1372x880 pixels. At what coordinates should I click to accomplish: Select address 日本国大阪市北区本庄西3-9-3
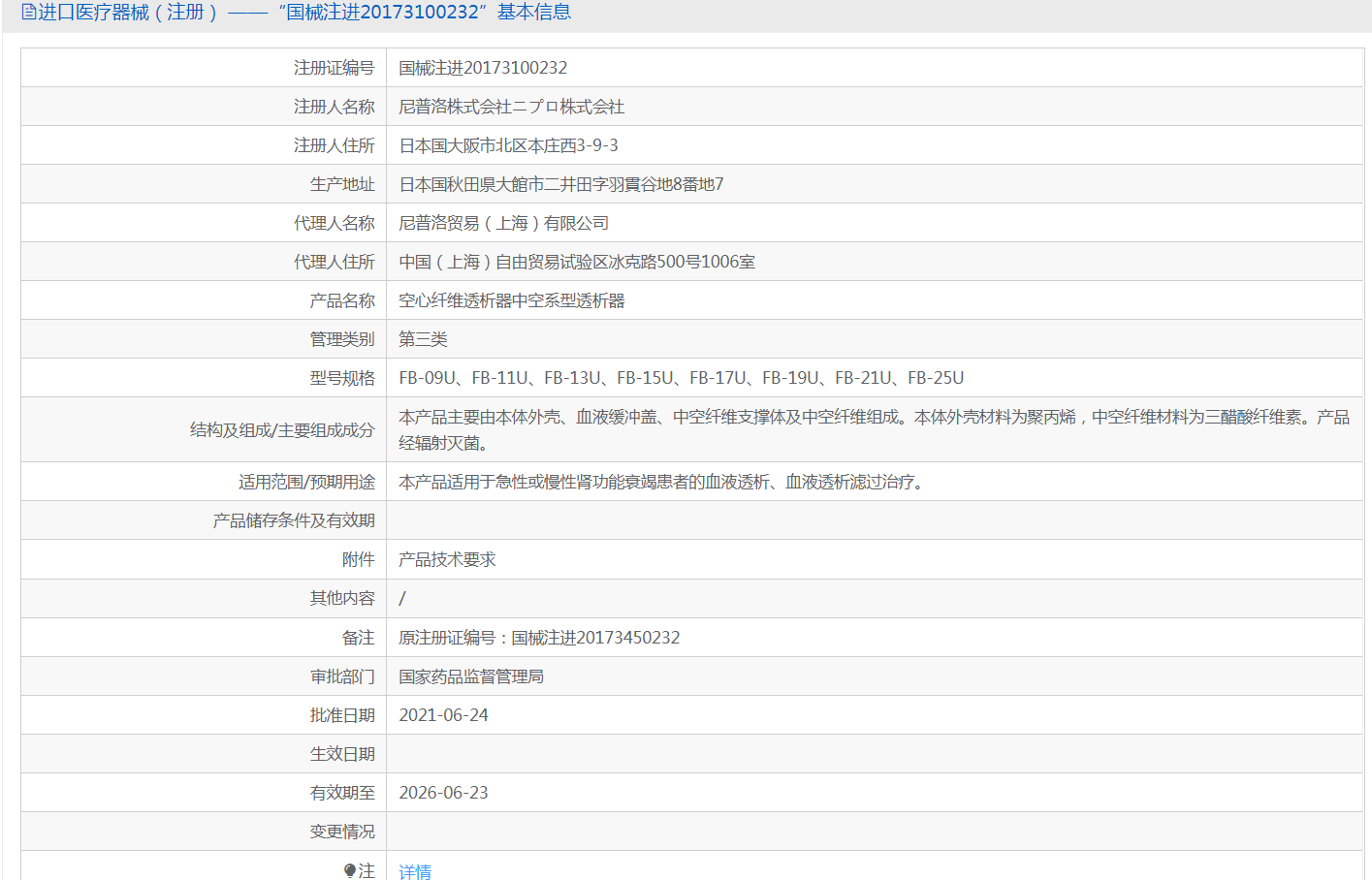click(508, 145)
